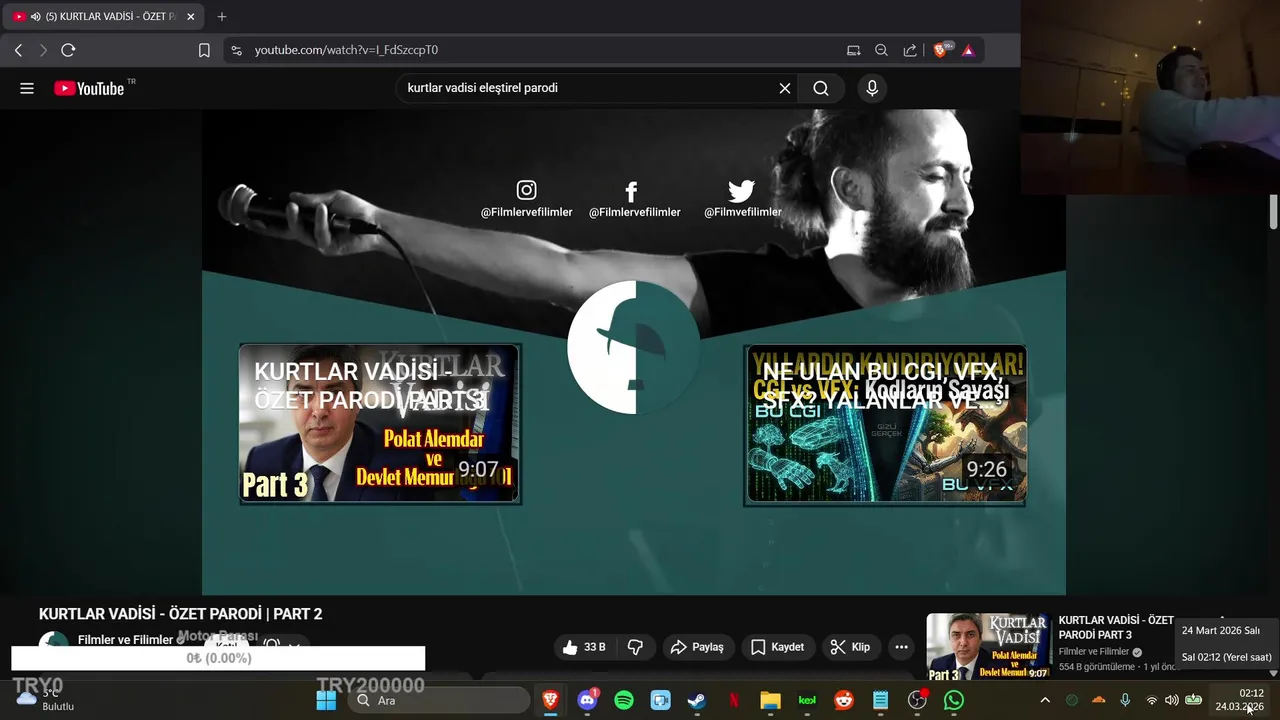Viewport: 1280px width, 720px height.
Task: Dislike the video
Action: [635, 647]
